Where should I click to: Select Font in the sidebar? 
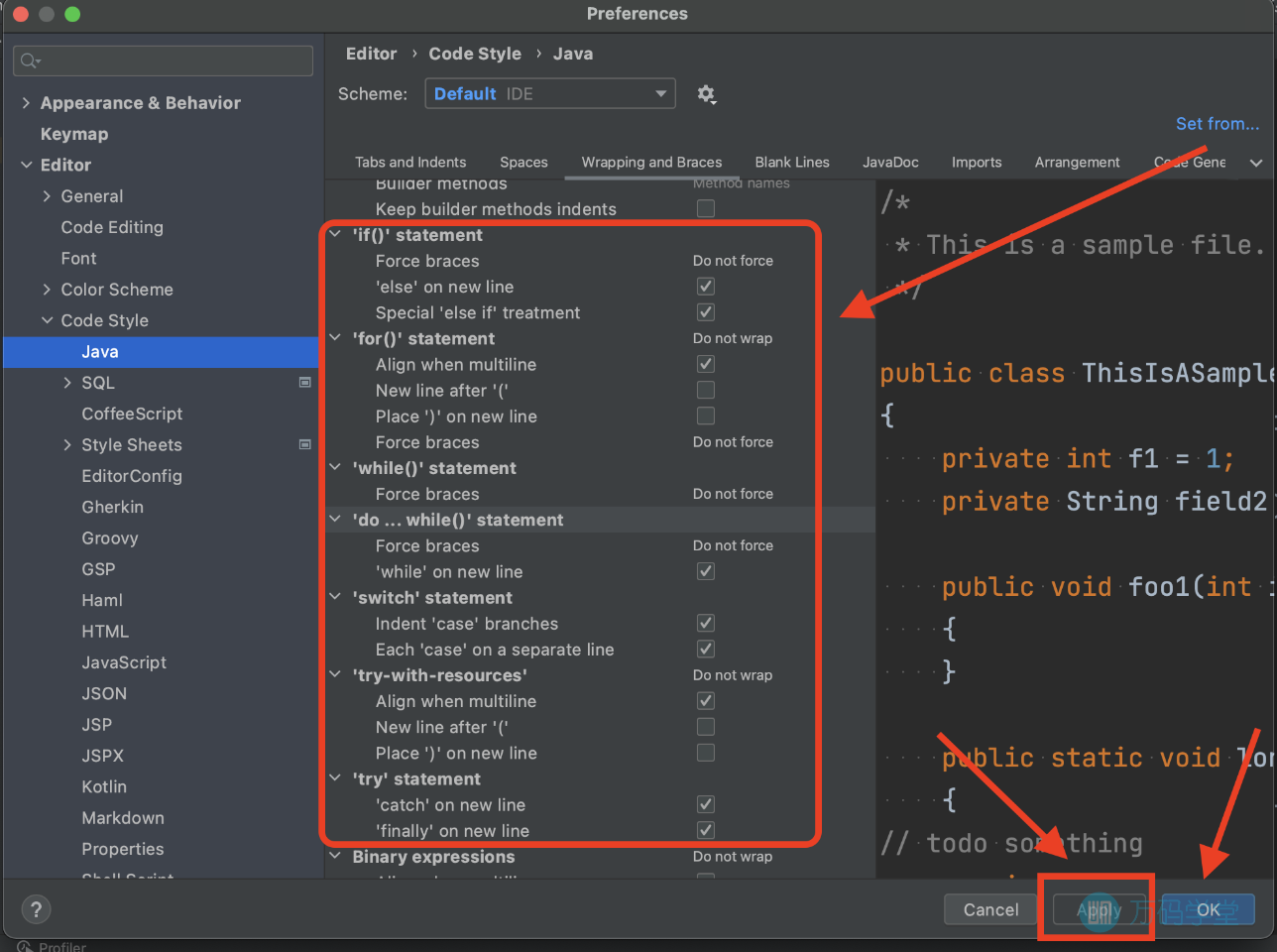pos(78,259)
